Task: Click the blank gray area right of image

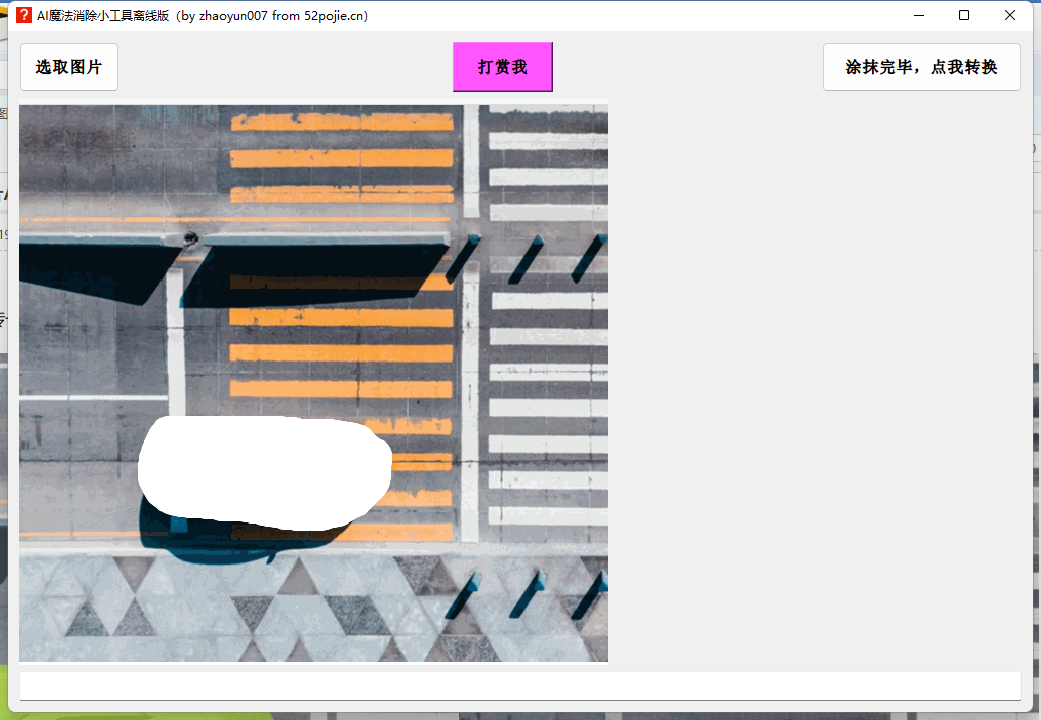Action: (x=815, y=380)
